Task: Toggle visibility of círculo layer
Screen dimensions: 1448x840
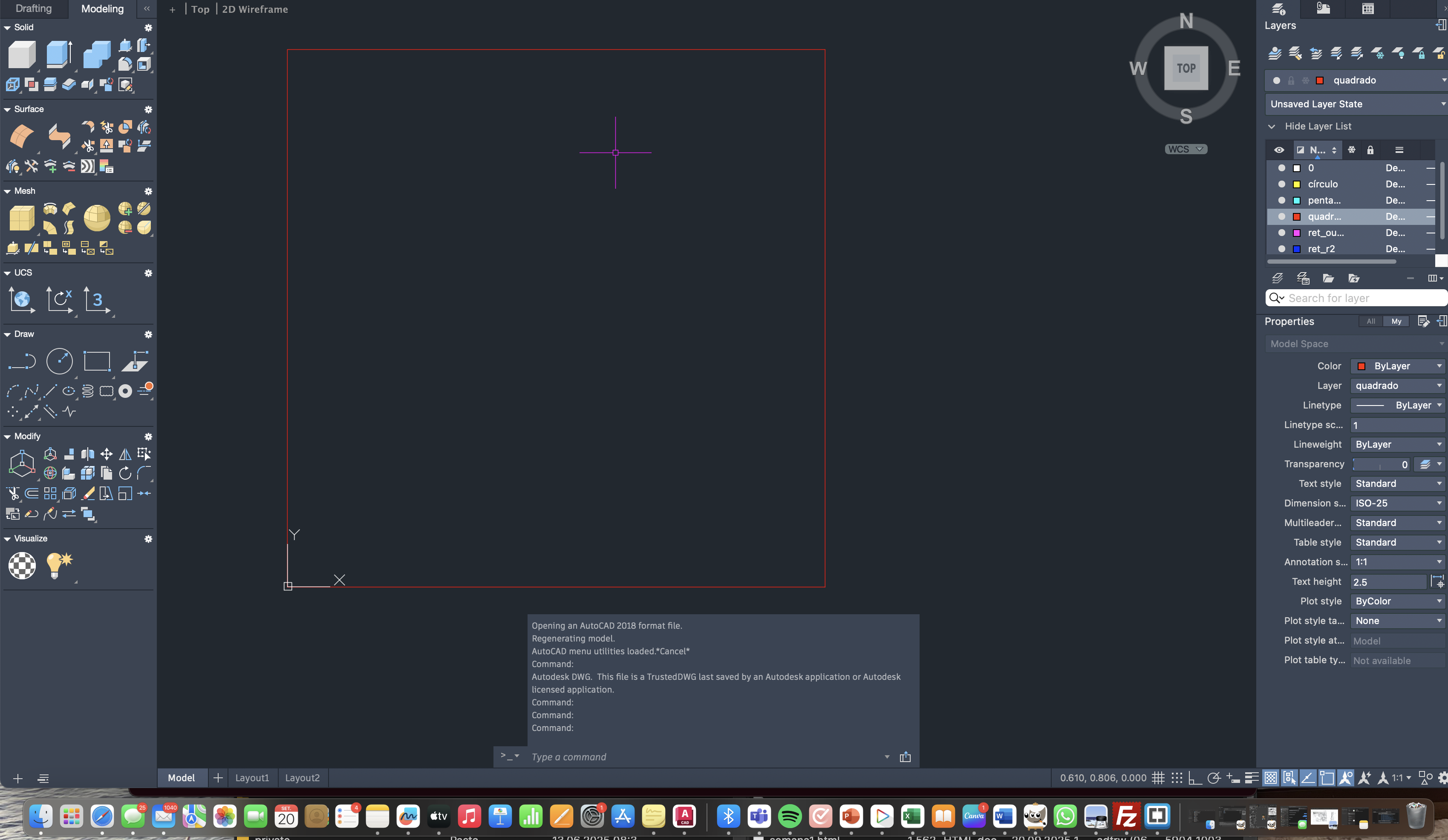Action: click(1281, 184)
